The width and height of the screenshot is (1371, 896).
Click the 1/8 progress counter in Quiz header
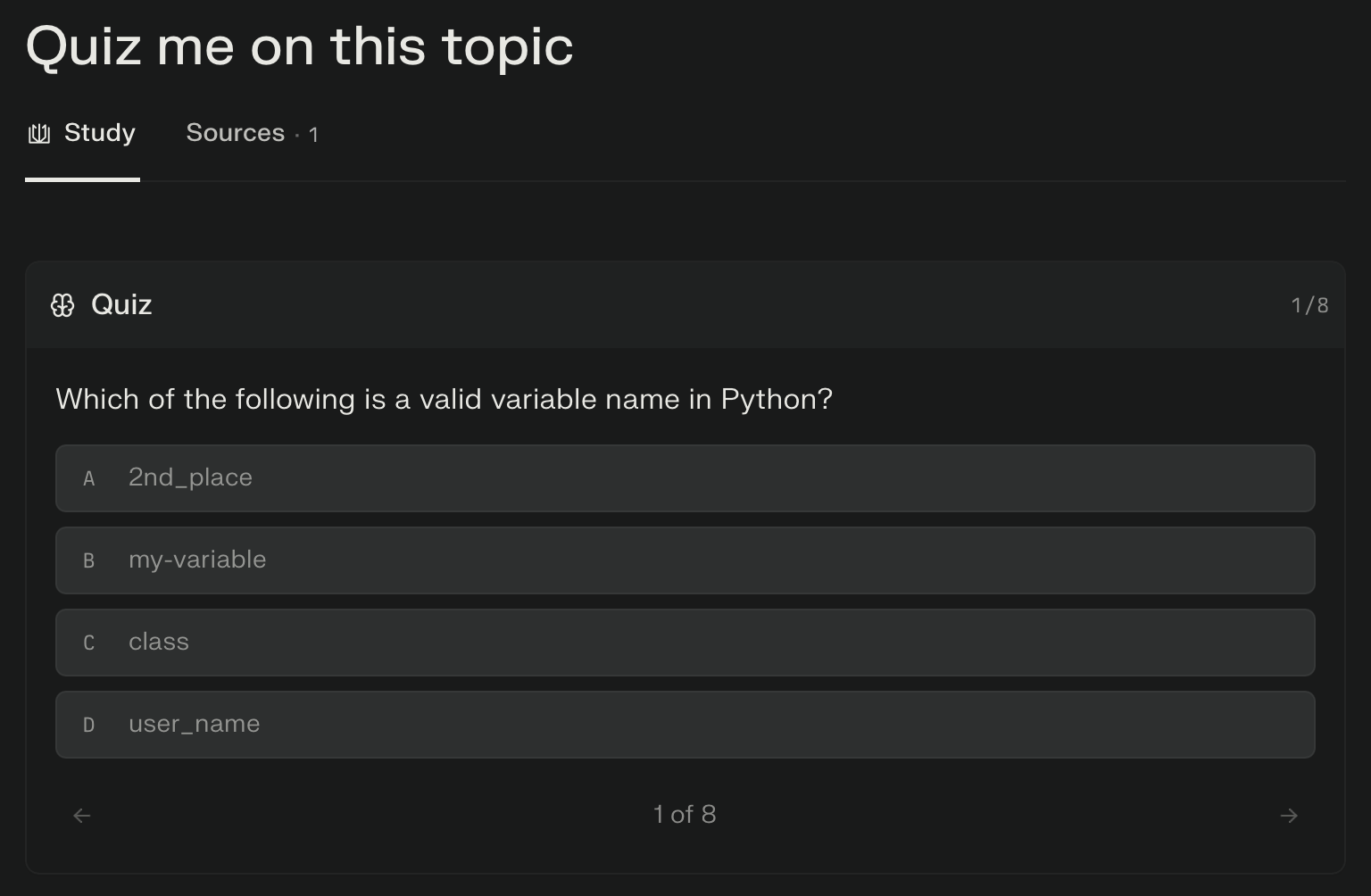(x=1309, y=305)
